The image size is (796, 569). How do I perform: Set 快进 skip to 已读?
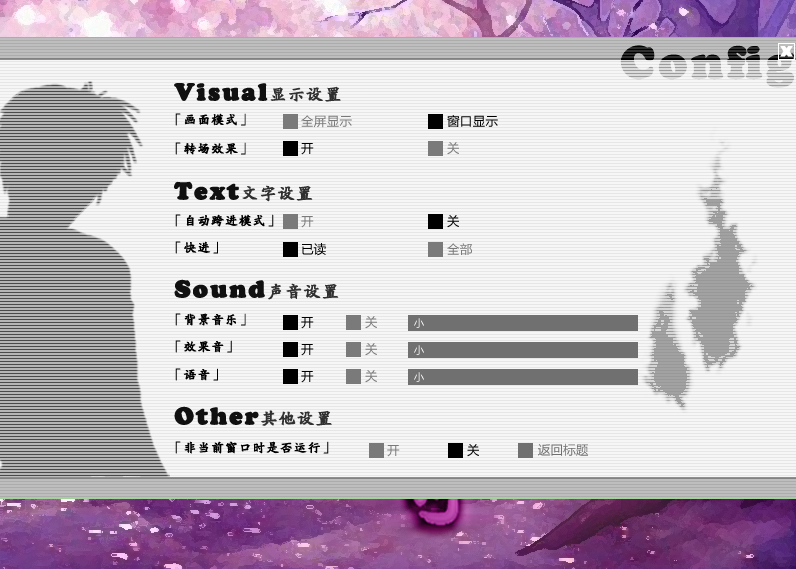[x=305, y=249]
